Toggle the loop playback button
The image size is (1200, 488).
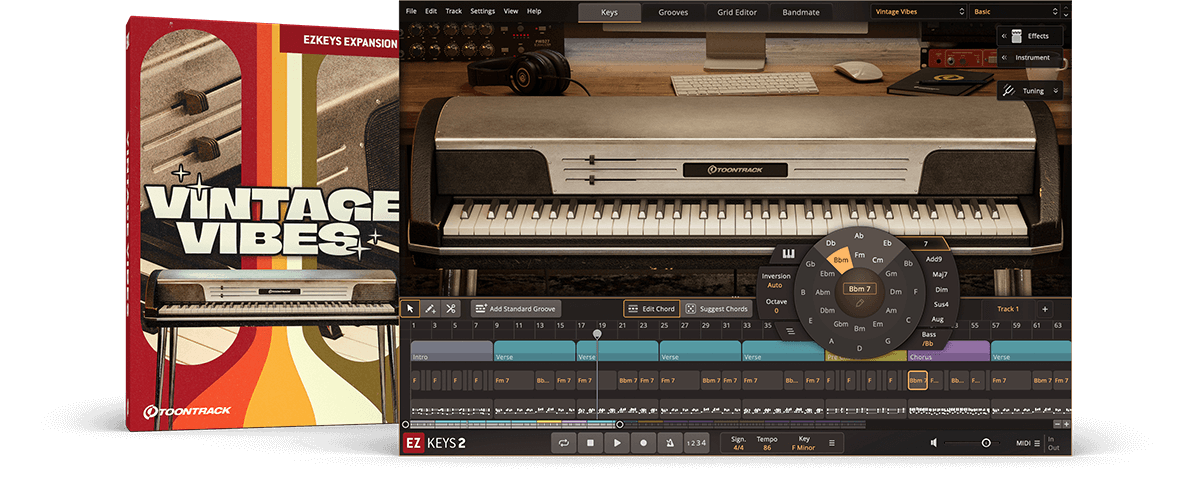pyautogui.click(x=564, y=443)
